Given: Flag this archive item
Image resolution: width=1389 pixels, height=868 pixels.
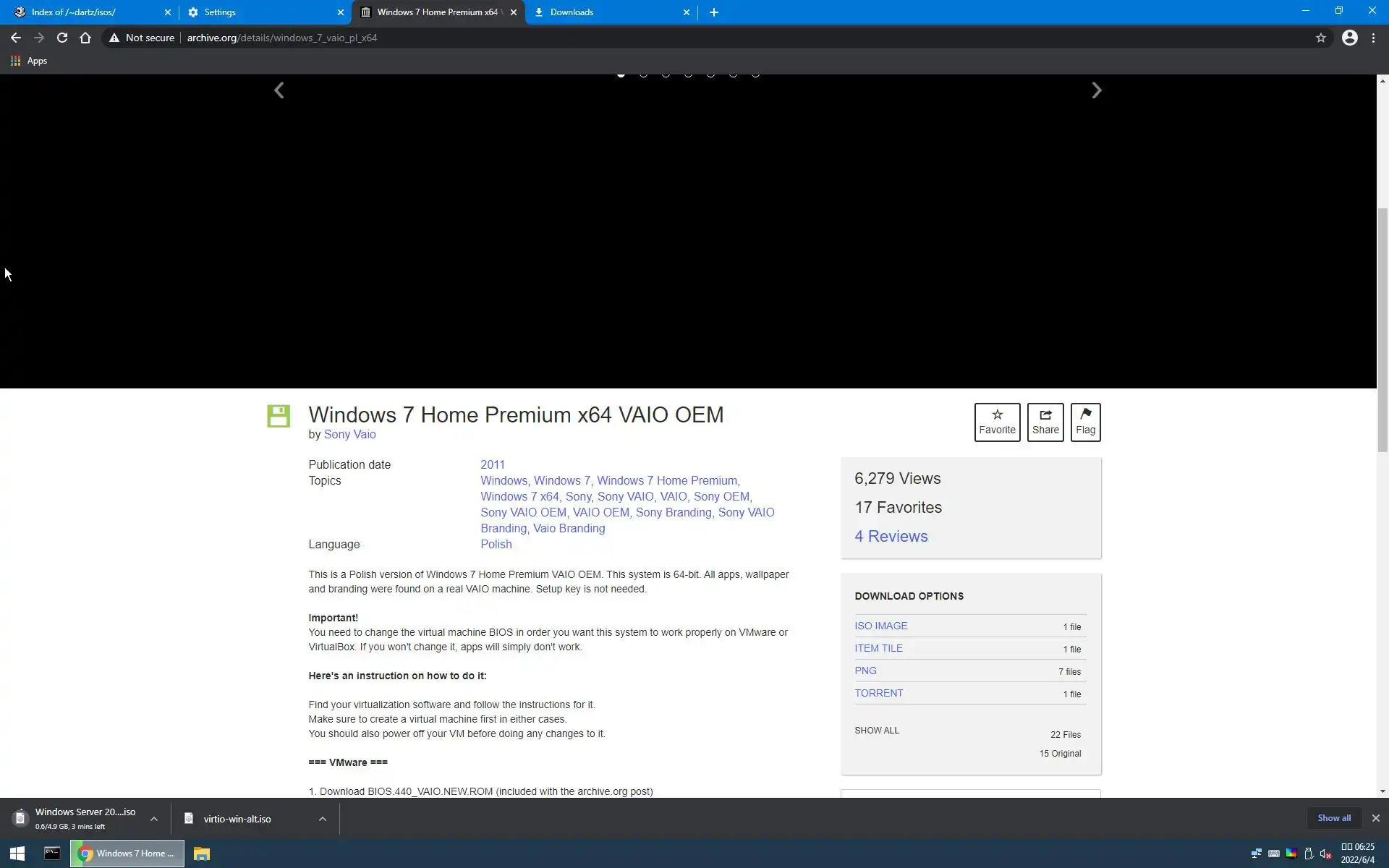Looking at the screenshot, I should point(1085,422).
